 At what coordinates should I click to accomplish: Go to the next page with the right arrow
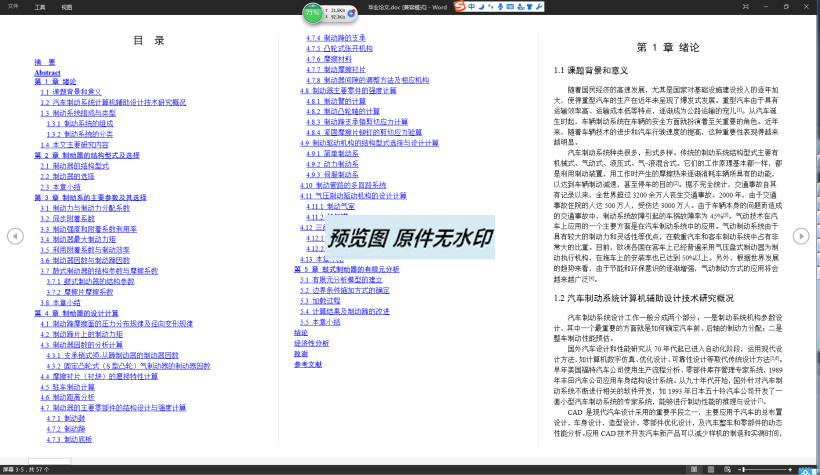point(801,236)
